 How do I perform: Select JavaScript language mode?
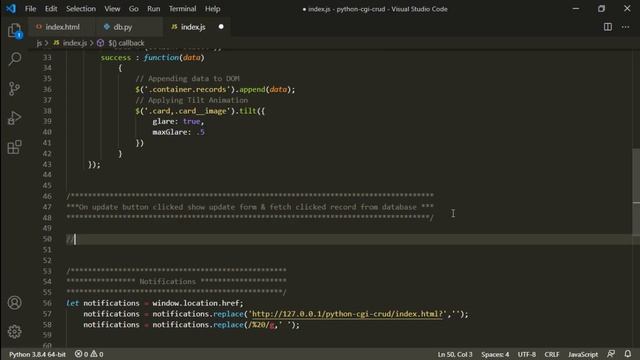pyautogui.click(x=583, y=354)
